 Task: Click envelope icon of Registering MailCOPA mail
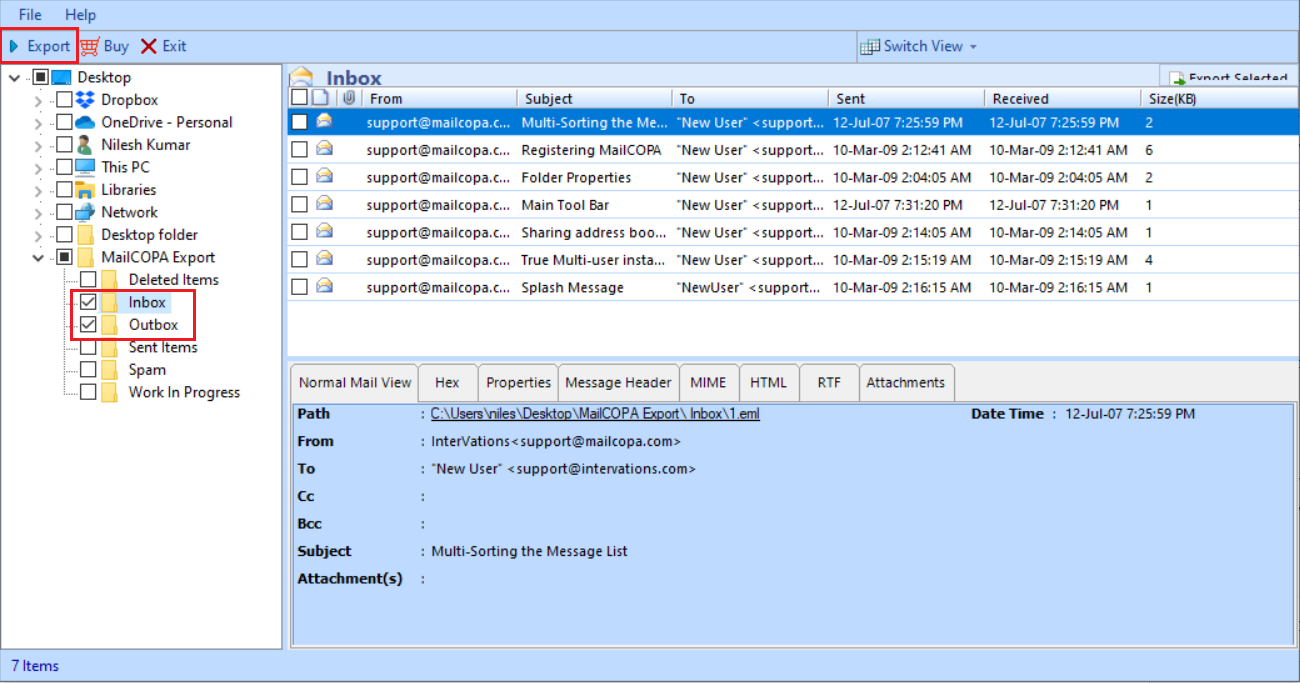point(324,149)
